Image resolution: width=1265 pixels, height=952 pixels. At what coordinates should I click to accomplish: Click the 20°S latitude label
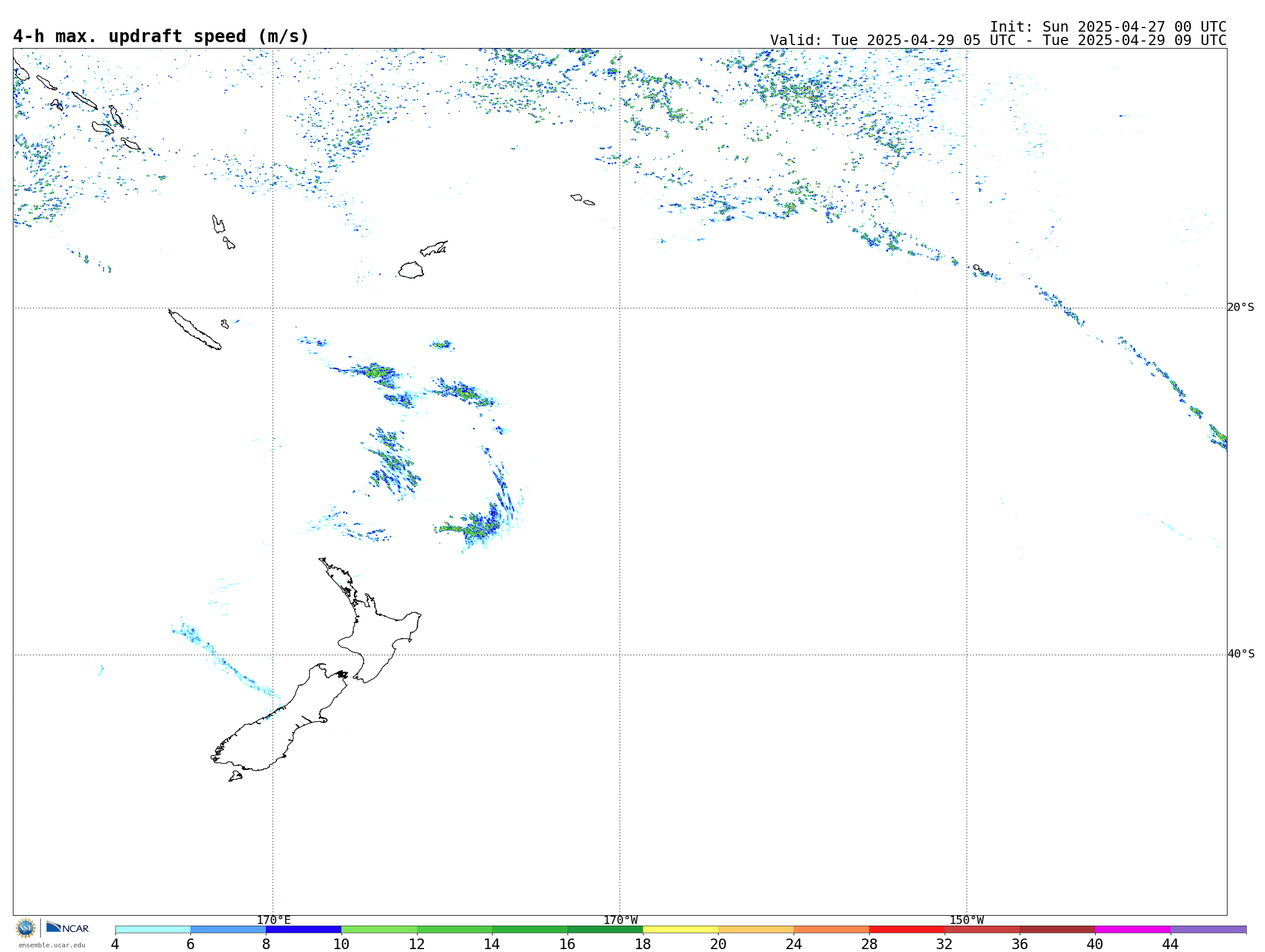[x=1241, y=307]
